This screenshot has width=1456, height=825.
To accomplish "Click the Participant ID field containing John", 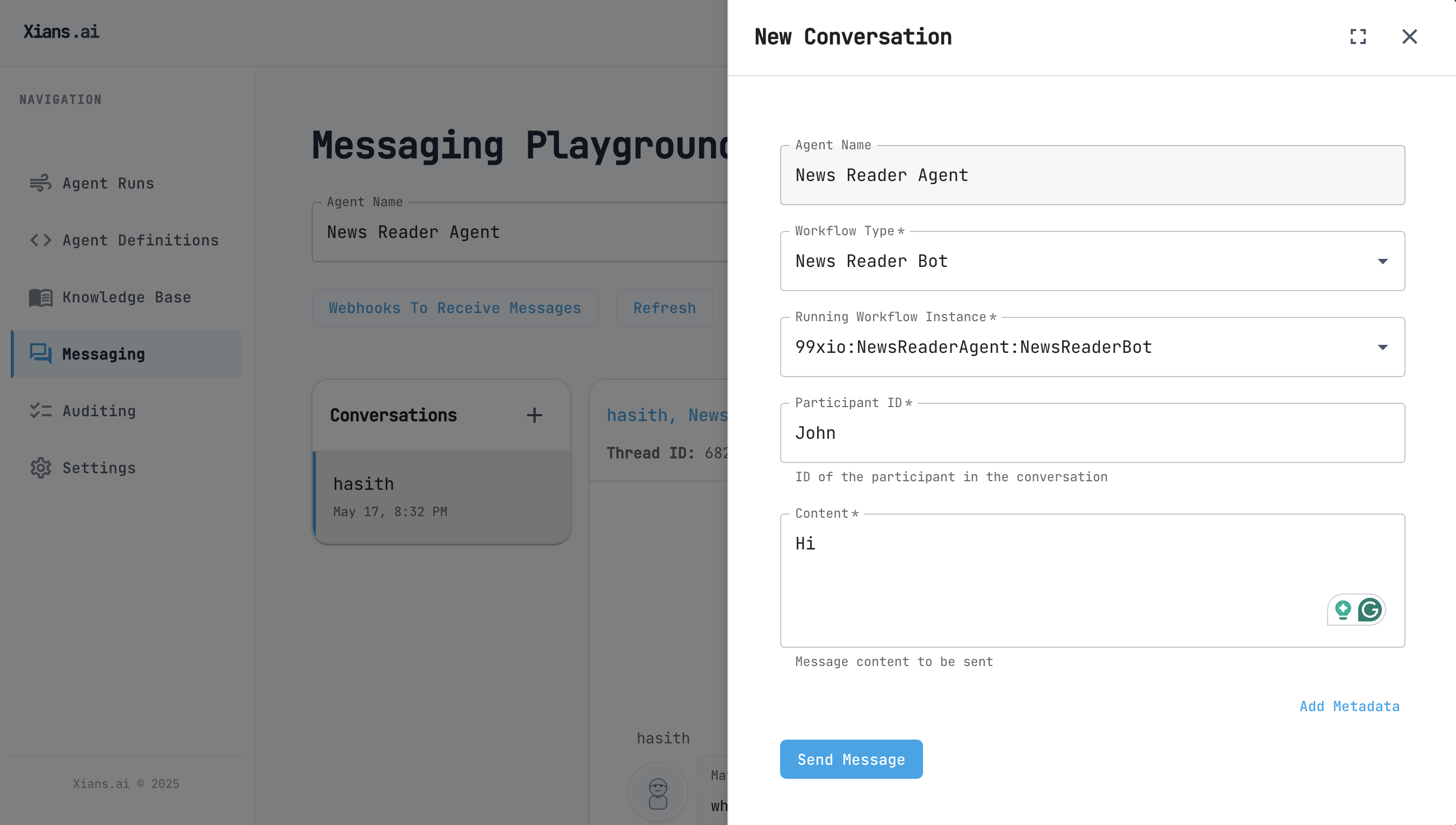I will [1092, 433].
